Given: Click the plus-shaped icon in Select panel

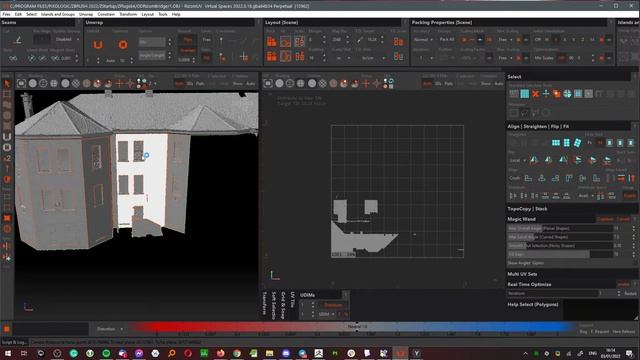Looking at the screenshot, I should click(546, 94).
